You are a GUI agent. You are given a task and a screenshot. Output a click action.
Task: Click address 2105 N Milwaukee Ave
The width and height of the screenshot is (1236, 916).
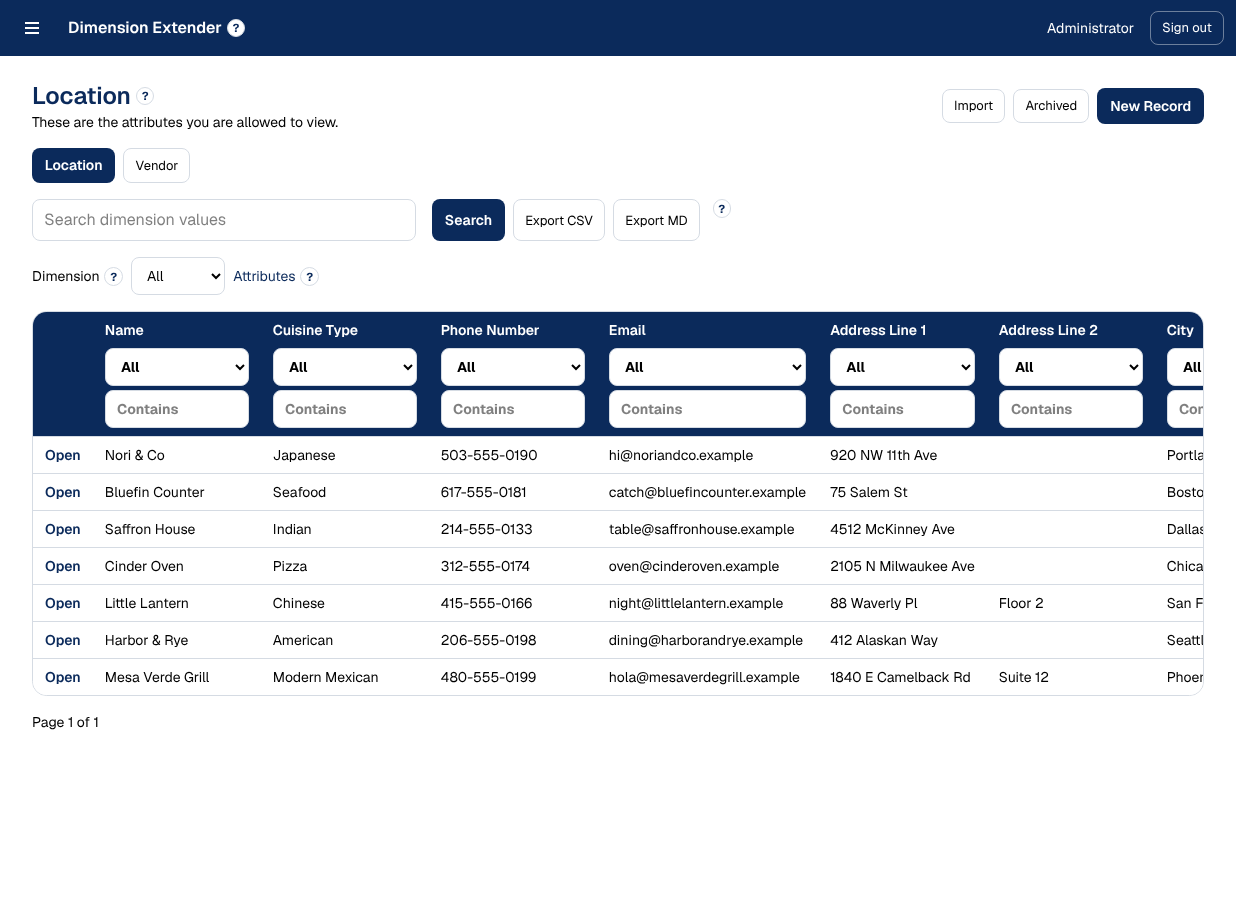coord(902,566)
